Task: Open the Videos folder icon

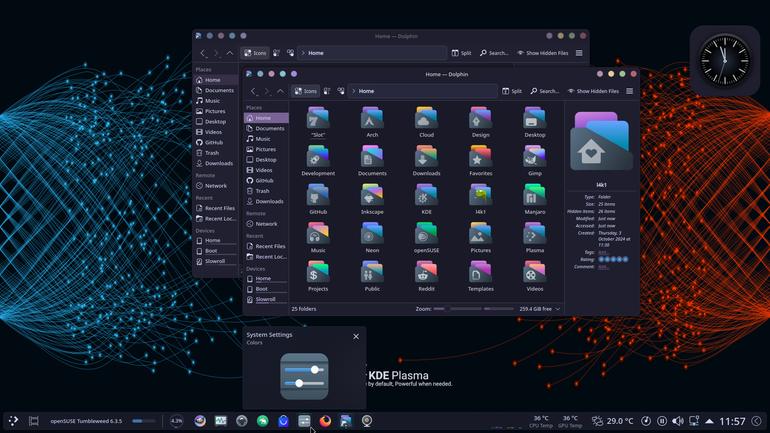Action: tap(535, 272)
